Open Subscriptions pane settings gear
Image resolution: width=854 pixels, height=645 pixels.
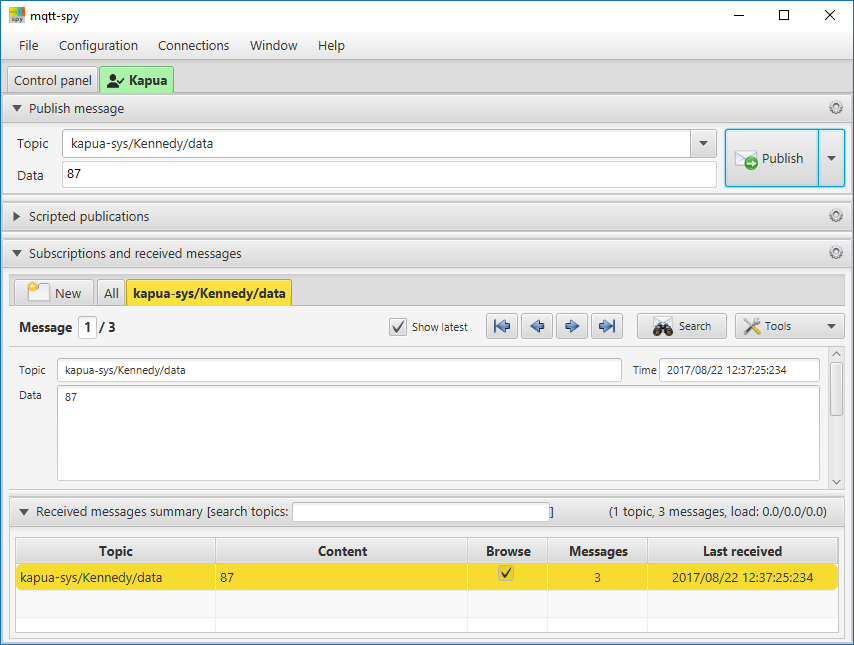[836, 253]
